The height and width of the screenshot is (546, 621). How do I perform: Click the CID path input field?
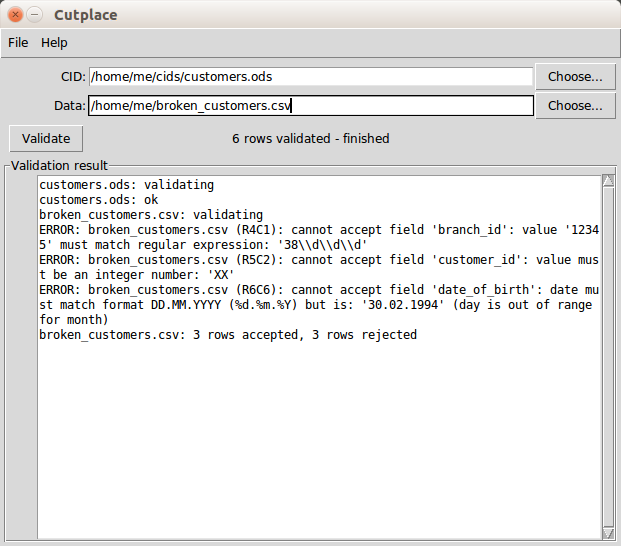click(311, 76)
